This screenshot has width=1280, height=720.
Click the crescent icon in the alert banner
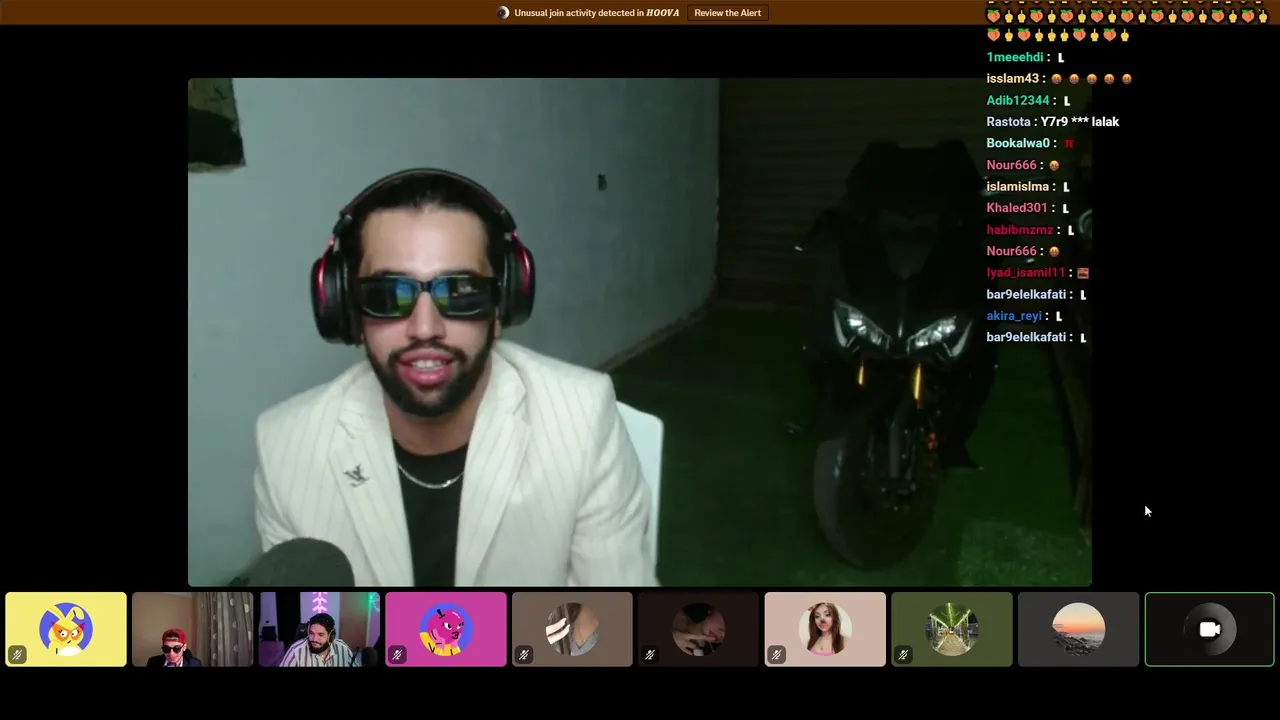[x=504, y=13]
